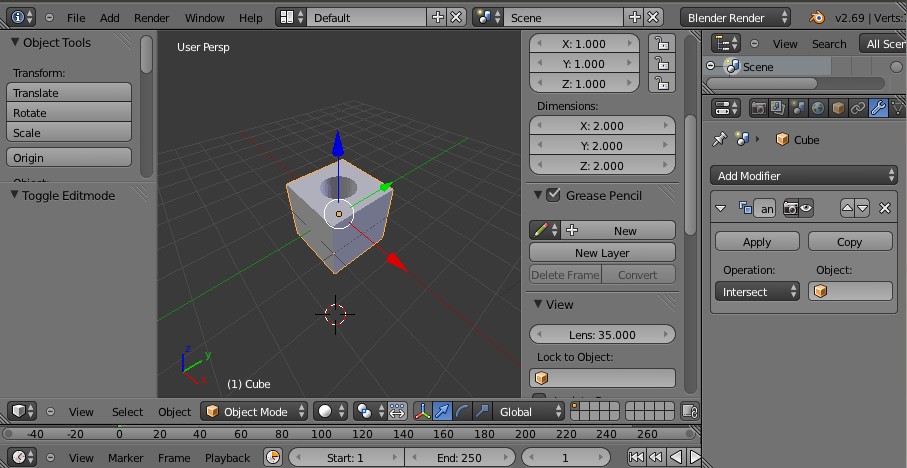Switch to Object Constraints tab

[858, 108]
